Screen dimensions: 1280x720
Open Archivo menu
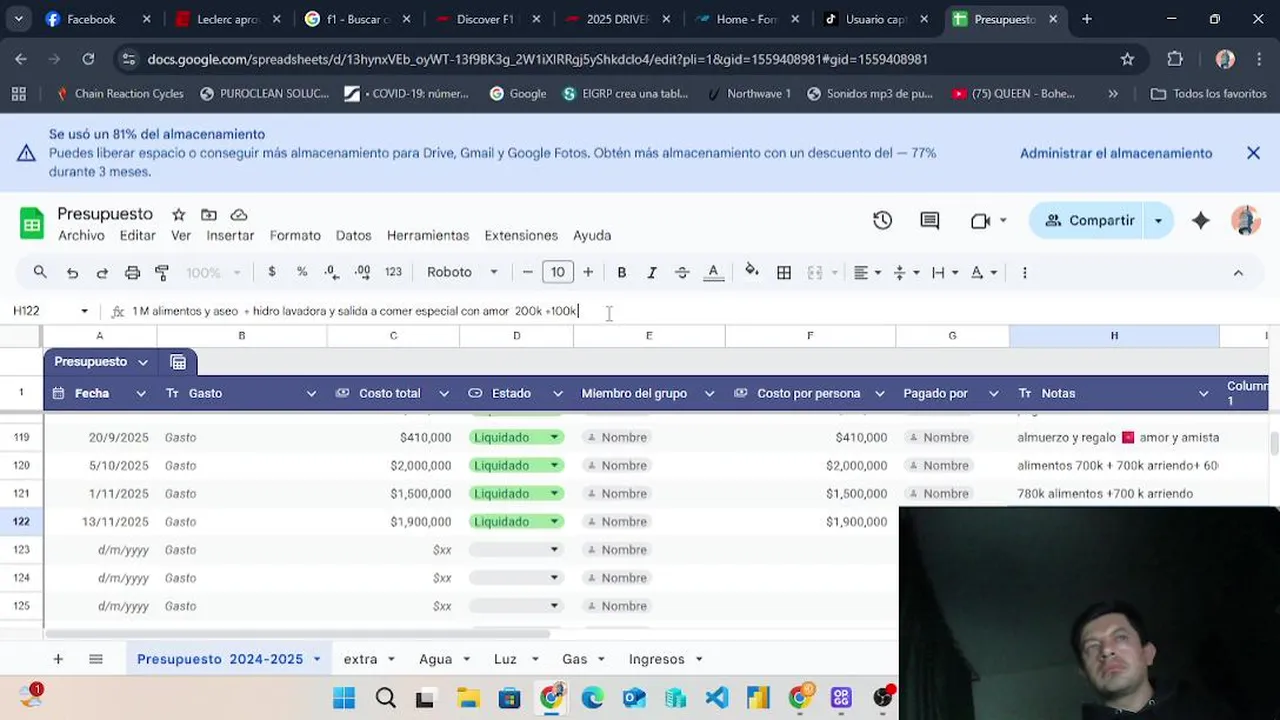pyautogui.click(x=81, y=236)
